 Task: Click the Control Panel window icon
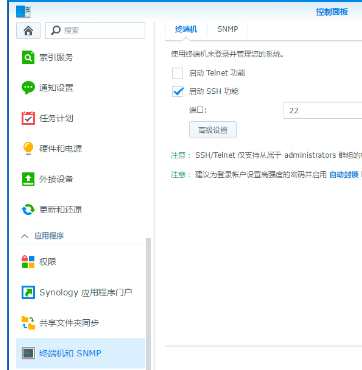point(23,12)
